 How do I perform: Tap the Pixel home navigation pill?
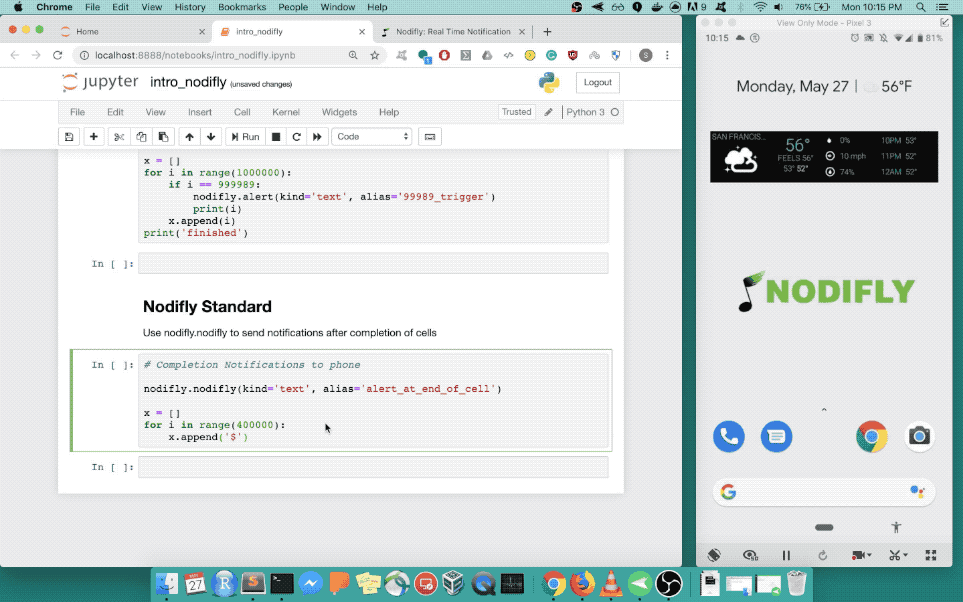[824, 527]
